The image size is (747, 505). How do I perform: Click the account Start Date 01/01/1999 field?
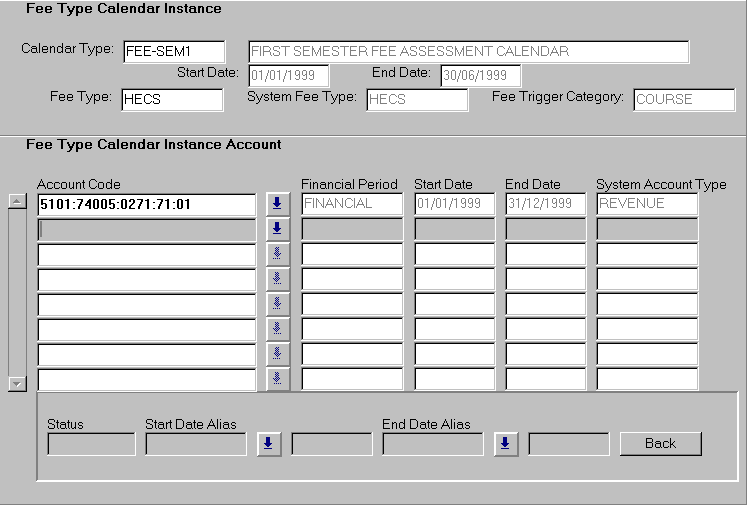(455, 204)
